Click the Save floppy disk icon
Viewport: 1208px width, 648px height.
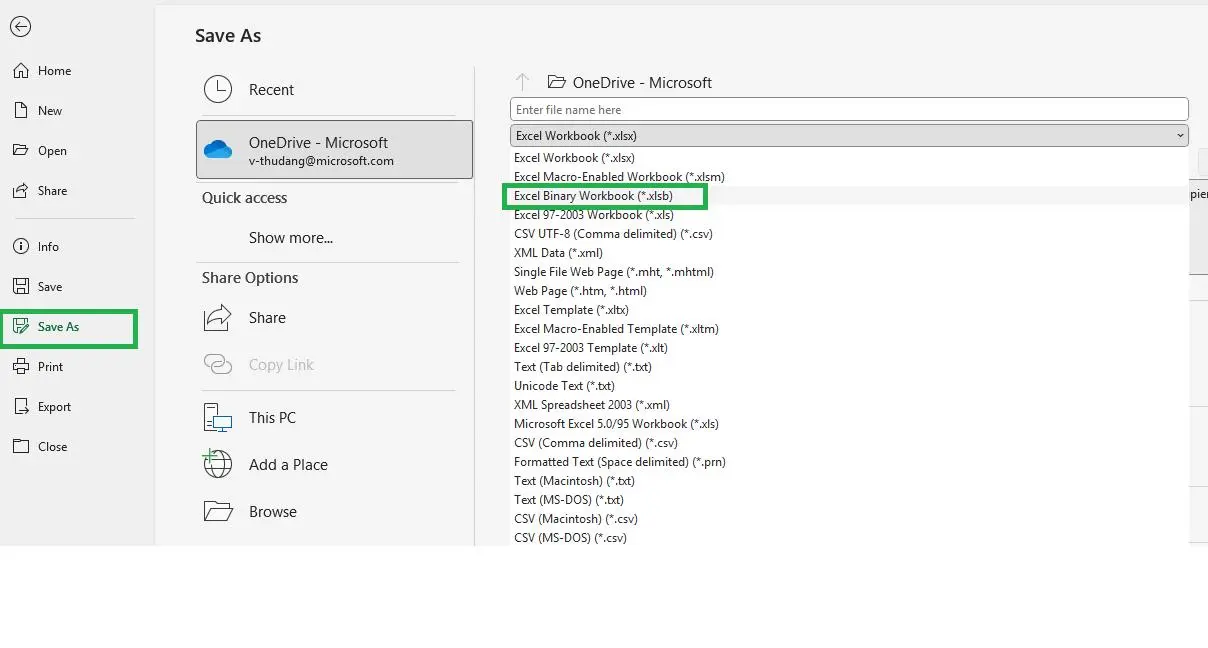click(20, 287)
